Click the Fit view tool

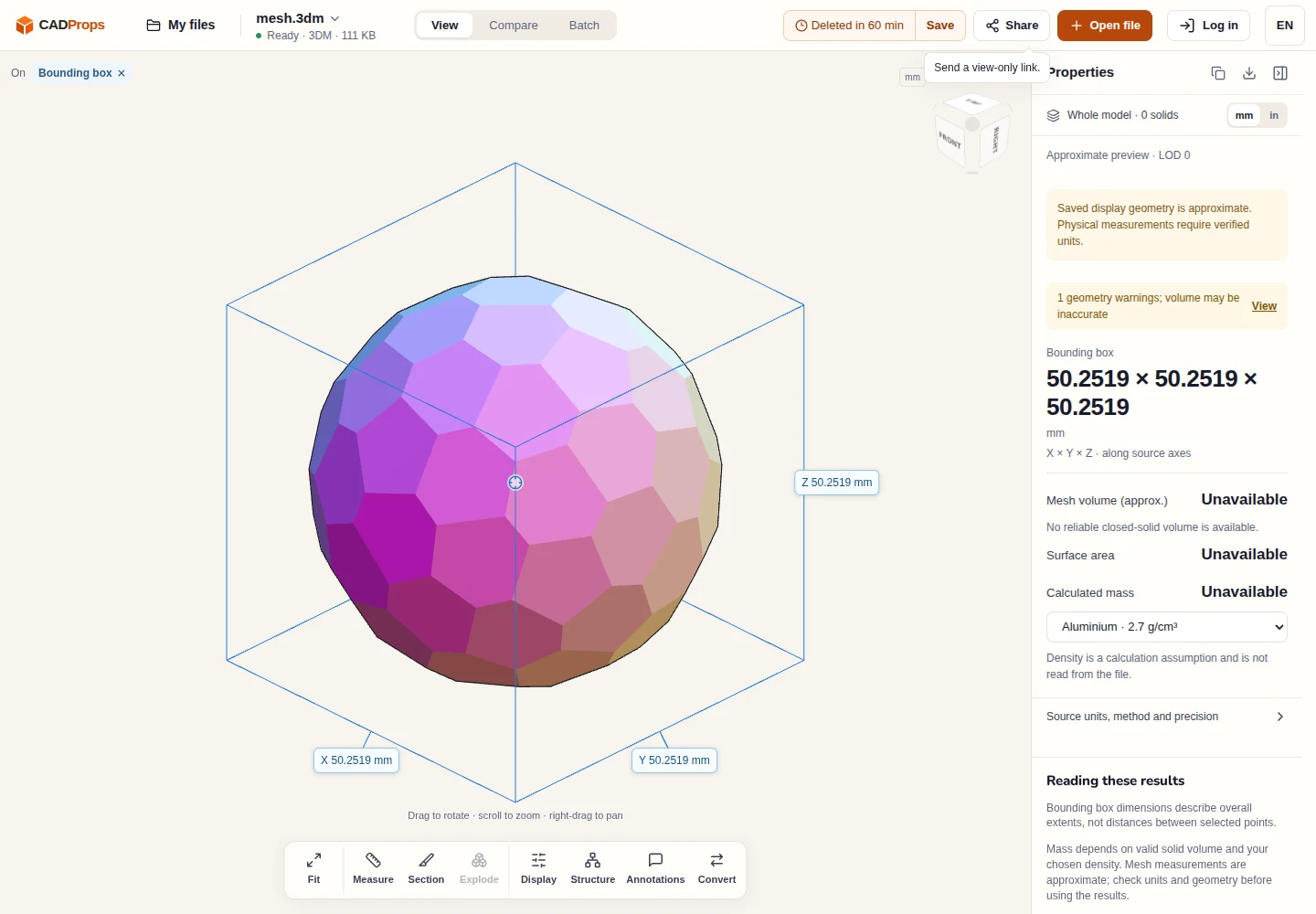pyautogui.click(x=313, y=868)
